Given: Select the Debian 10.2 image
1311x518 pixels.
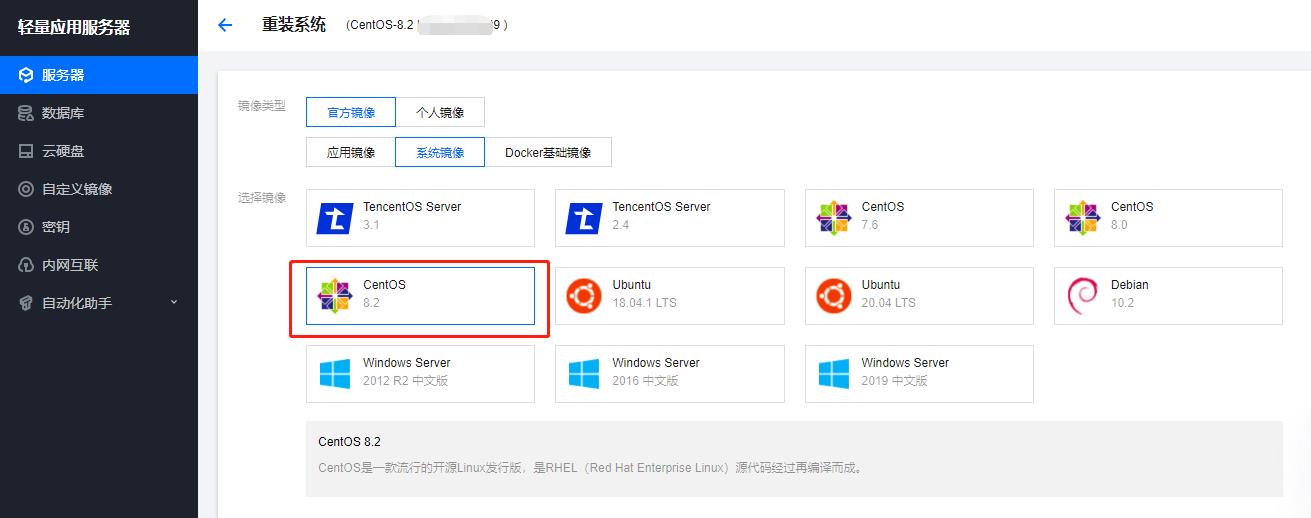Looking at the screenshot, I should (x=1167, y=296).
